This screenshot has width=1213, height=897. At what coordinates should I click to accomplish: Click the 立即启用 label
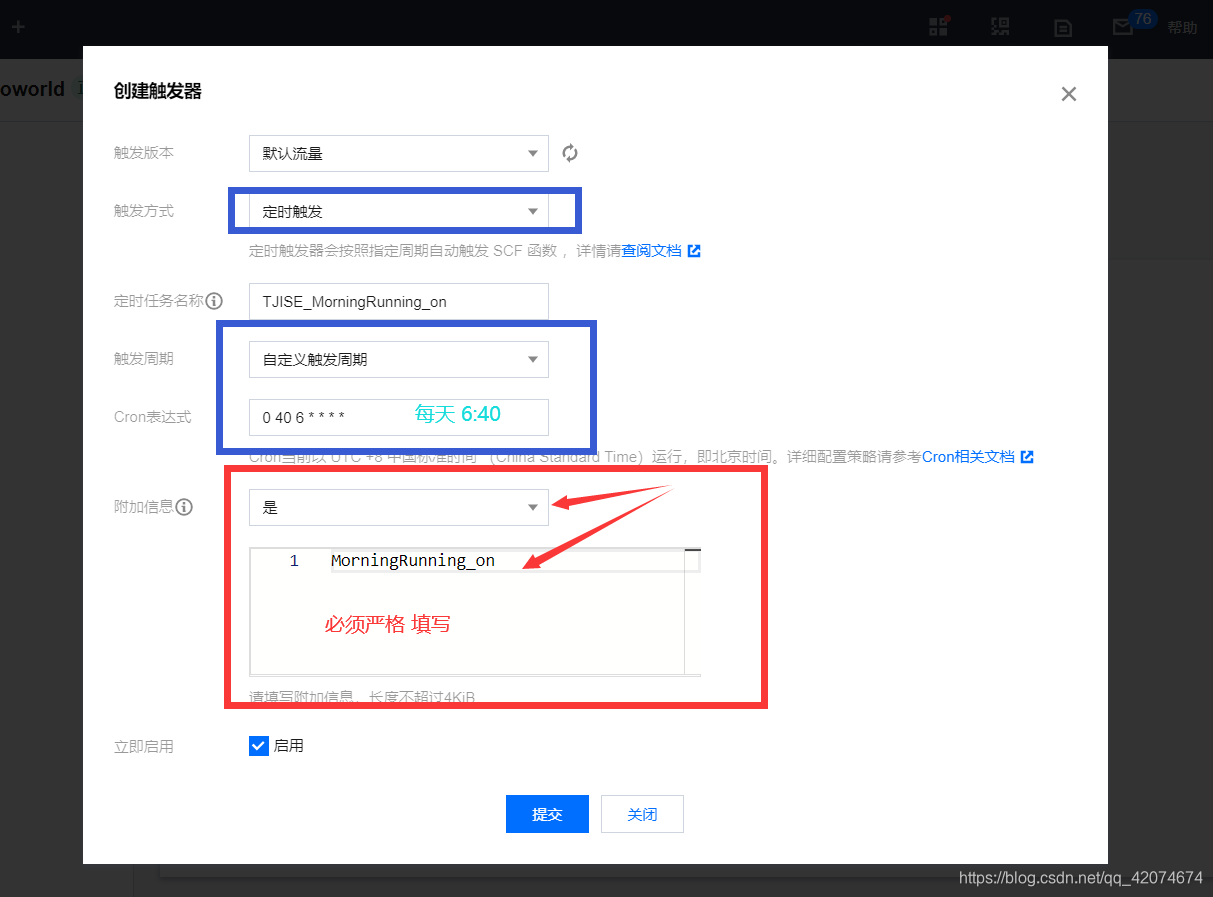144,747
